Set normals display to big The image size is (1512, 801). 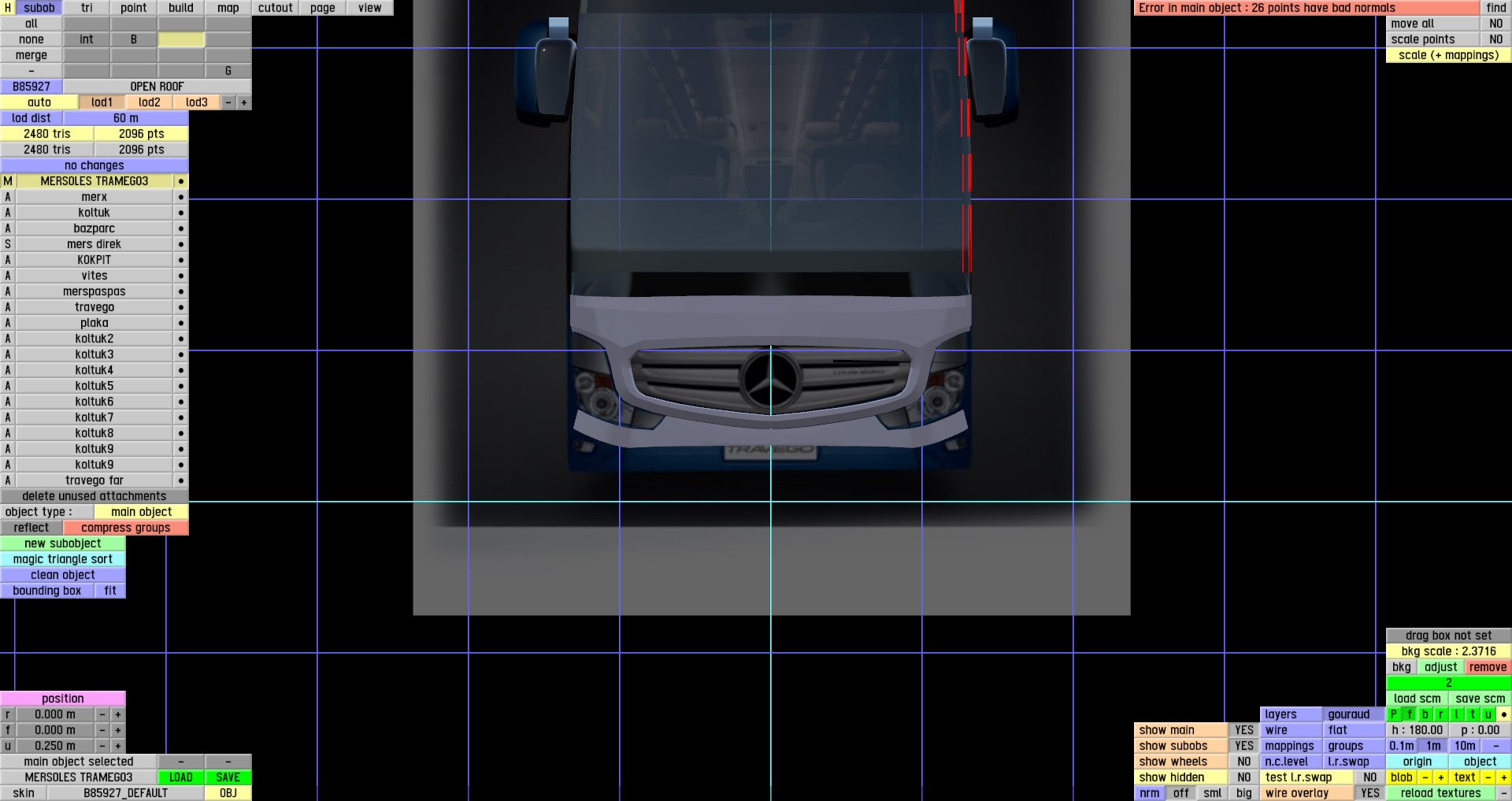point(1244,793)
